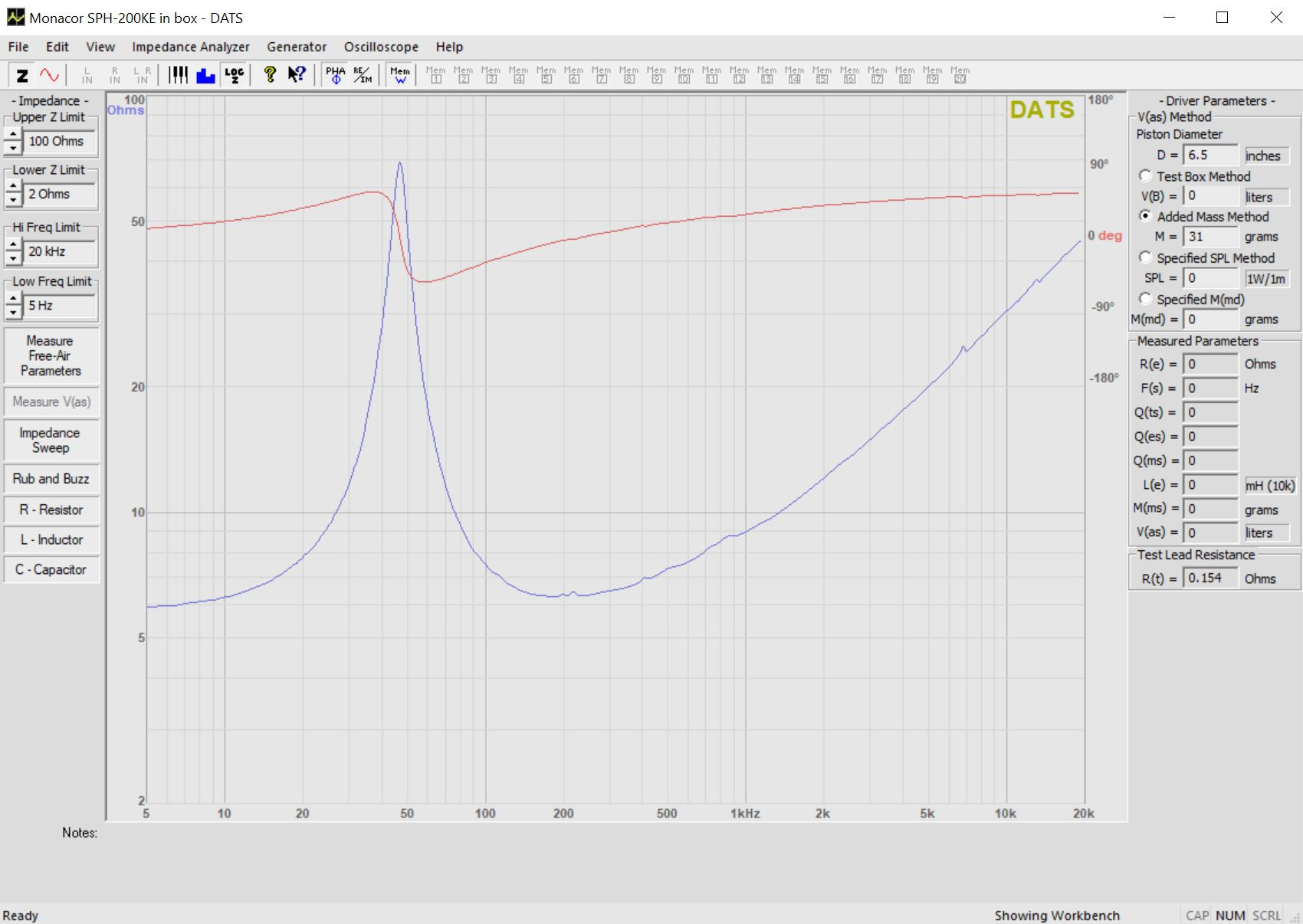Click the Mem W workbench icon
Screen dimensions: 1303x924
coord(400,75)
